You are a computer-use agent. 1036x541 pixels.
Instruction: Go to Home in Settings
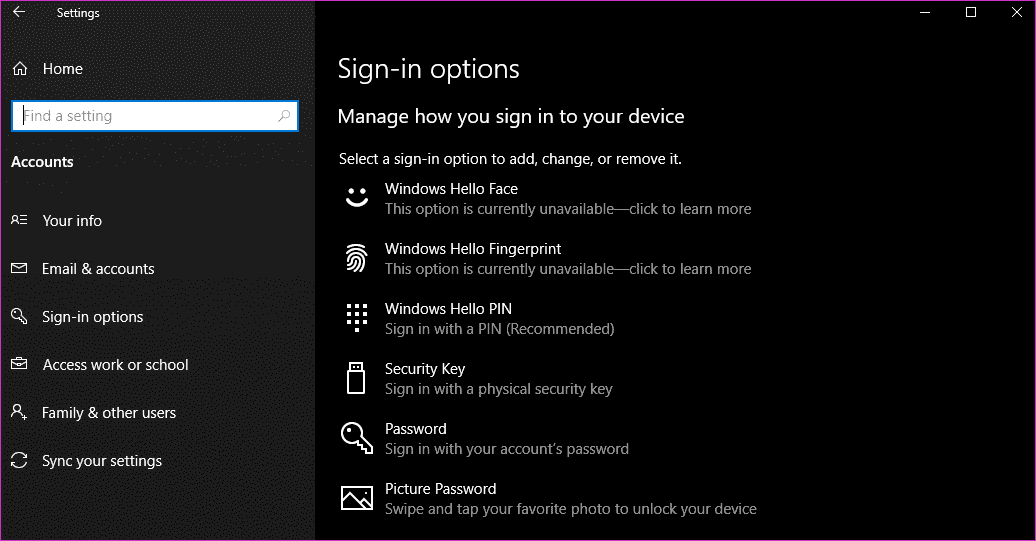[63, 69]
